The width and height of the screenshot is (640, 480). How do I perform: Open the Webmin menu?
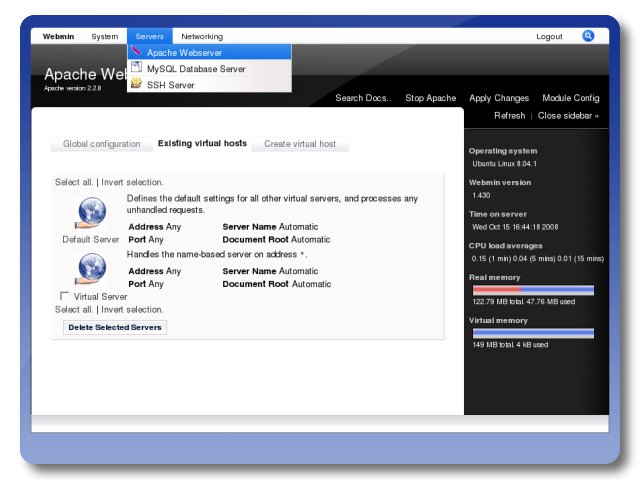pyautogui.click(x=60, y=36)
